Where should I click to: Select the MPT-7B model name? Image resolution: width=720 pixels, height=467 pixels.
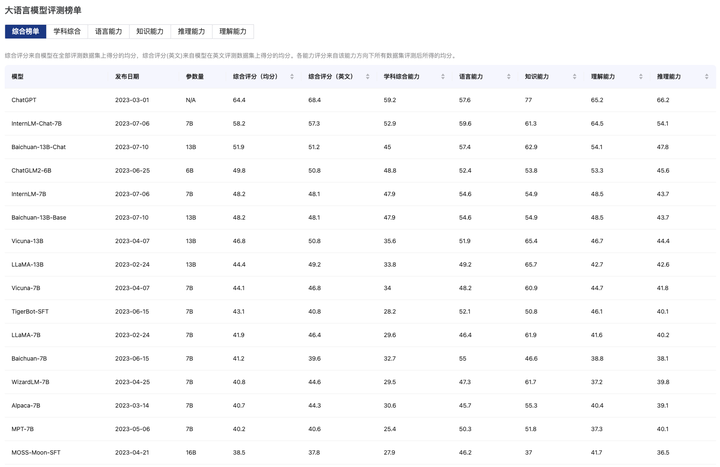coord(22,429)
